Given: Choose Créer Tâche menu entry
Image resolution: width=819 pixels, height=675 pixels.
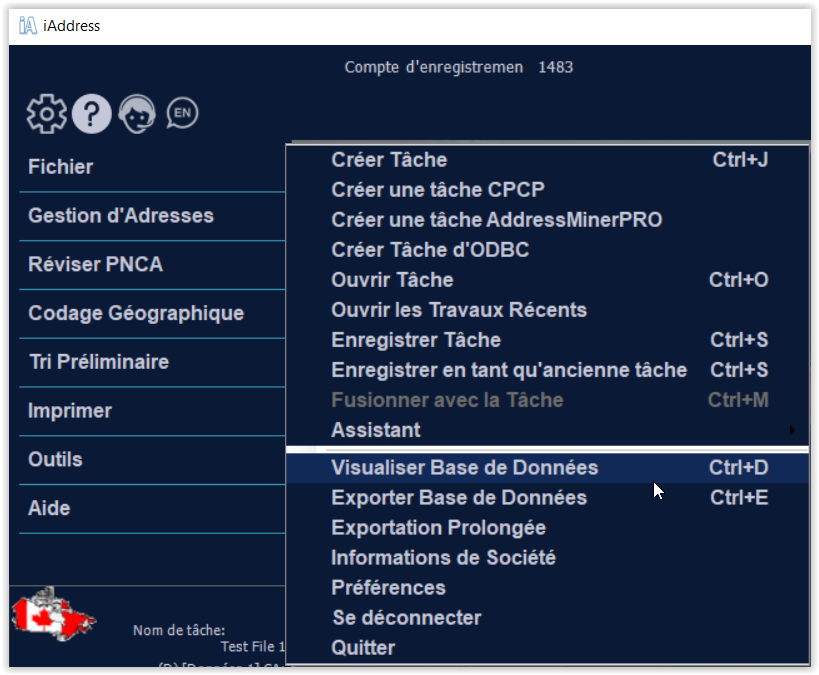Looking at the screenshot, I should pos(389,160).
